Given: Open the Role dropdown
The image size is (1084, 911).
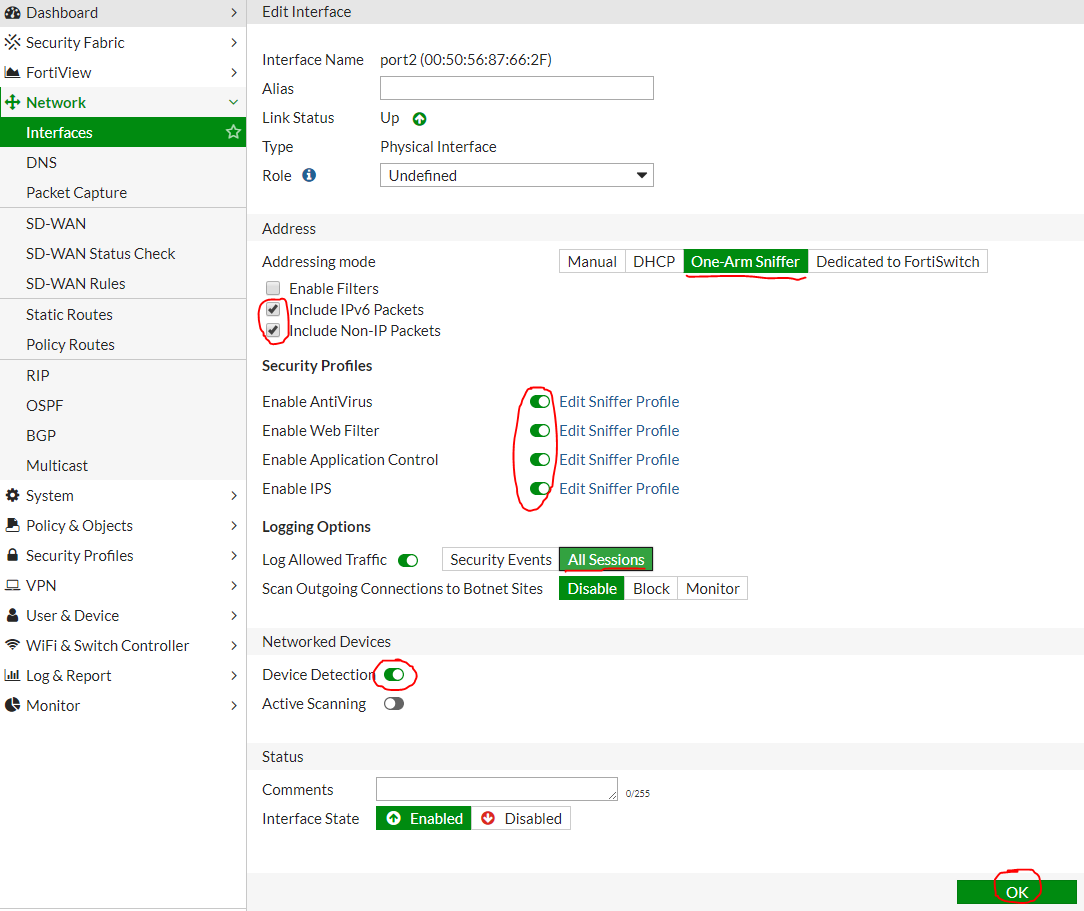Looking at the screenshot, I should [516, 176].
